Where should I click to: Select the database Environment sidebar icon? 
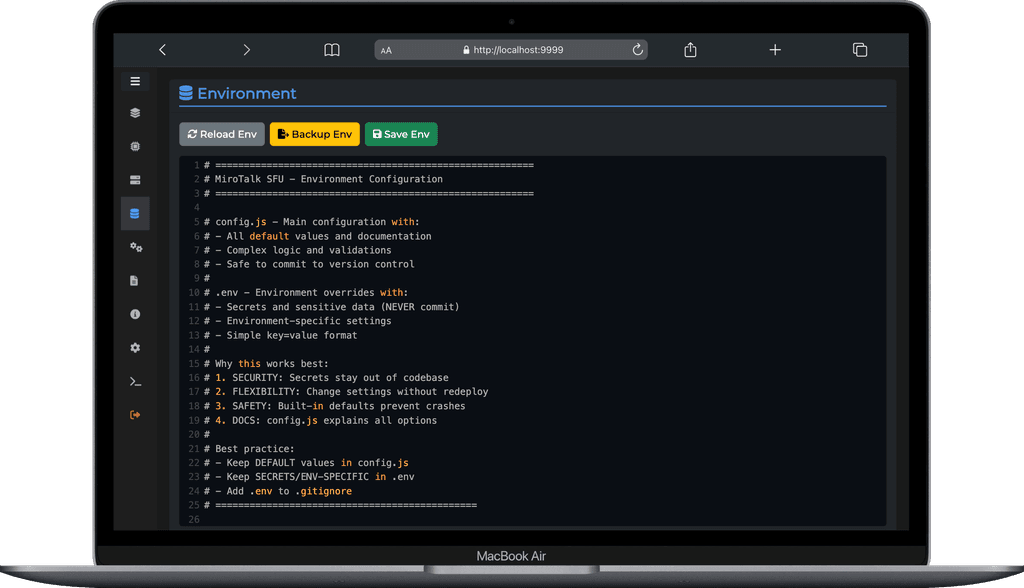click(135, 214)
